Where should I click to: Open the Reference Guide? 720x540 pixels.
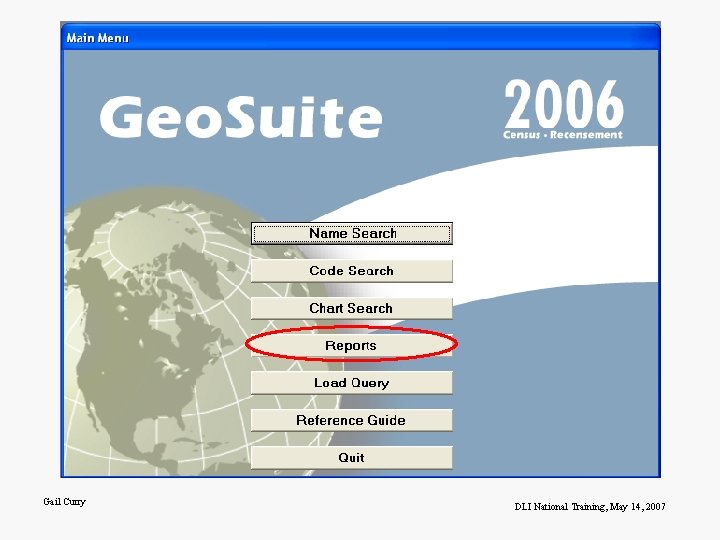(352, 420)
